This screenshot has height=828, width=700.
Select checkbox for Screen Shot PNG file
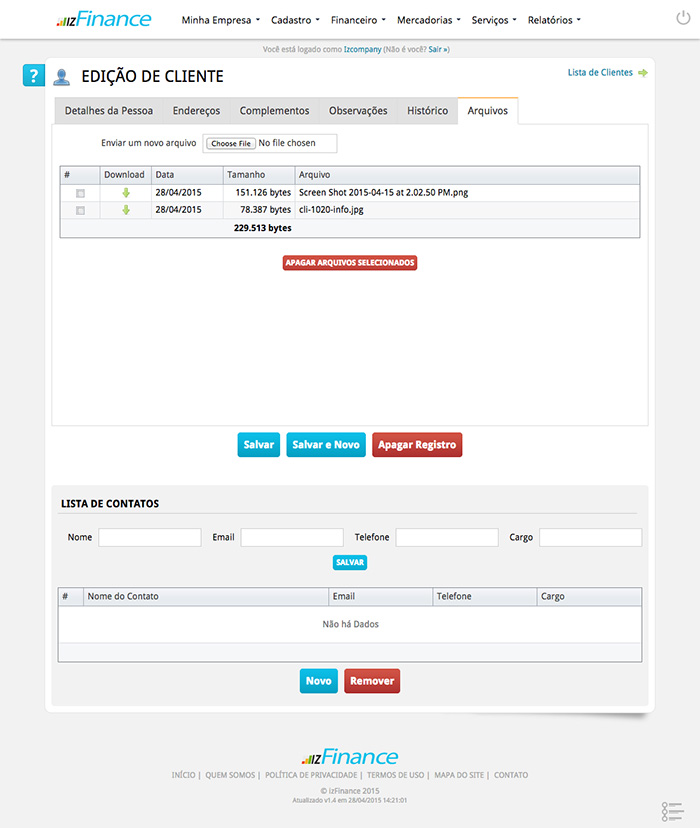(x=80, y=193)
